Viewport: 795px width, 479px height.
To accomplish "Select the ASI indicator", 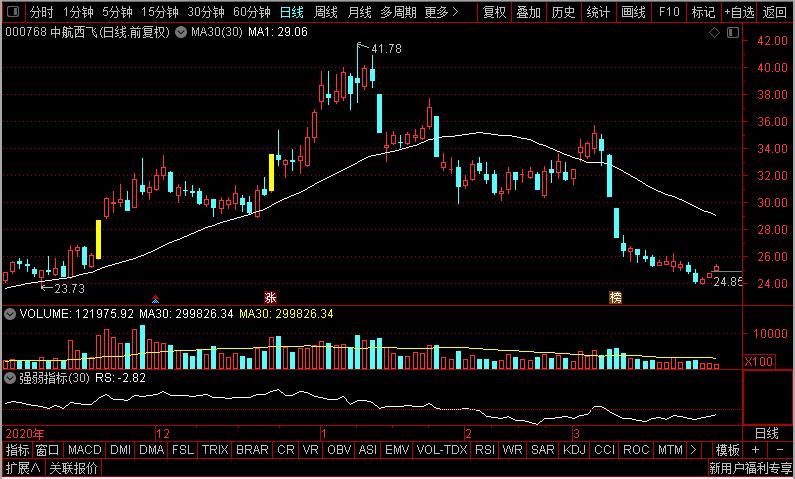I will 368,450.
